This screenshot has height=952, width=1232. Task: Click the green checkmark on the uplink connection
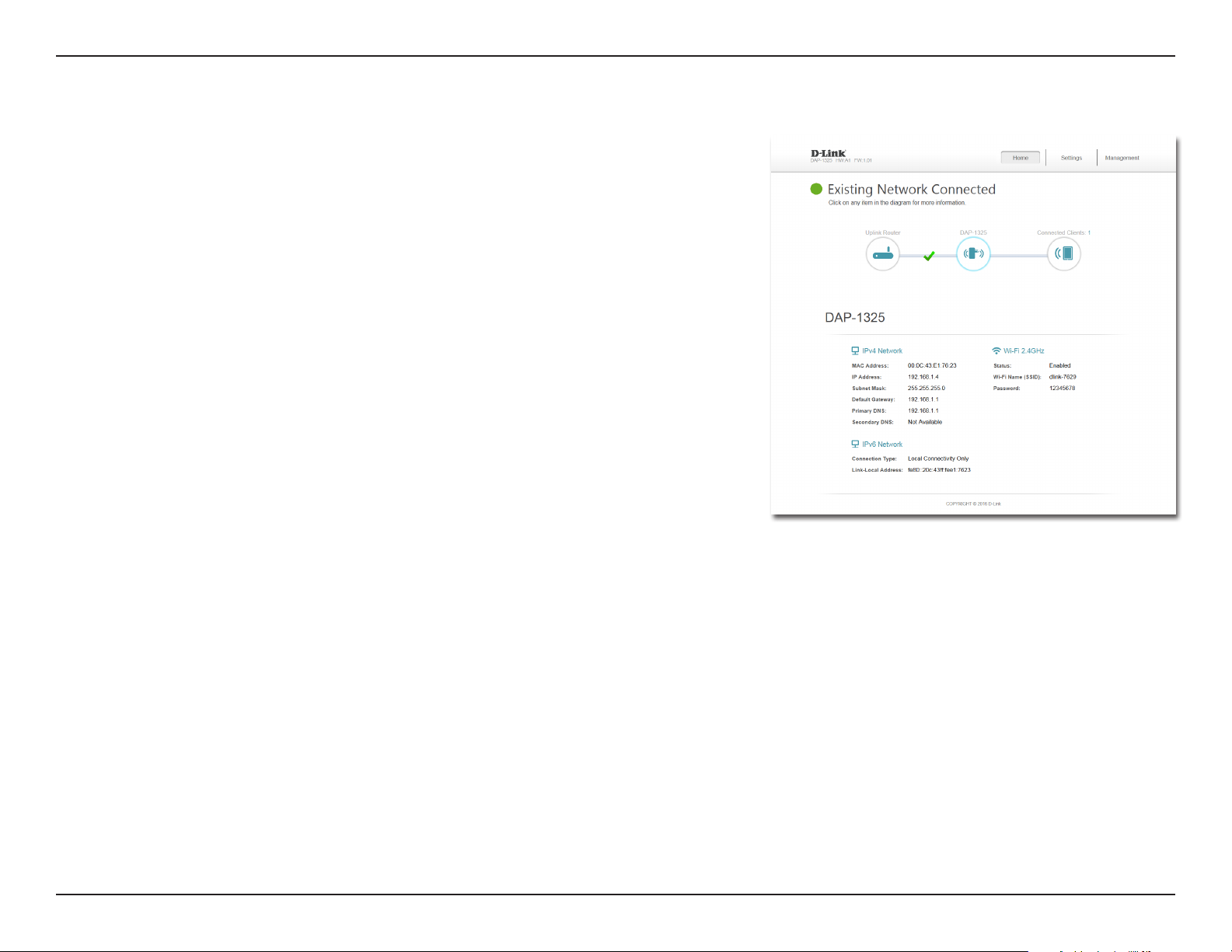pos(929,256)
